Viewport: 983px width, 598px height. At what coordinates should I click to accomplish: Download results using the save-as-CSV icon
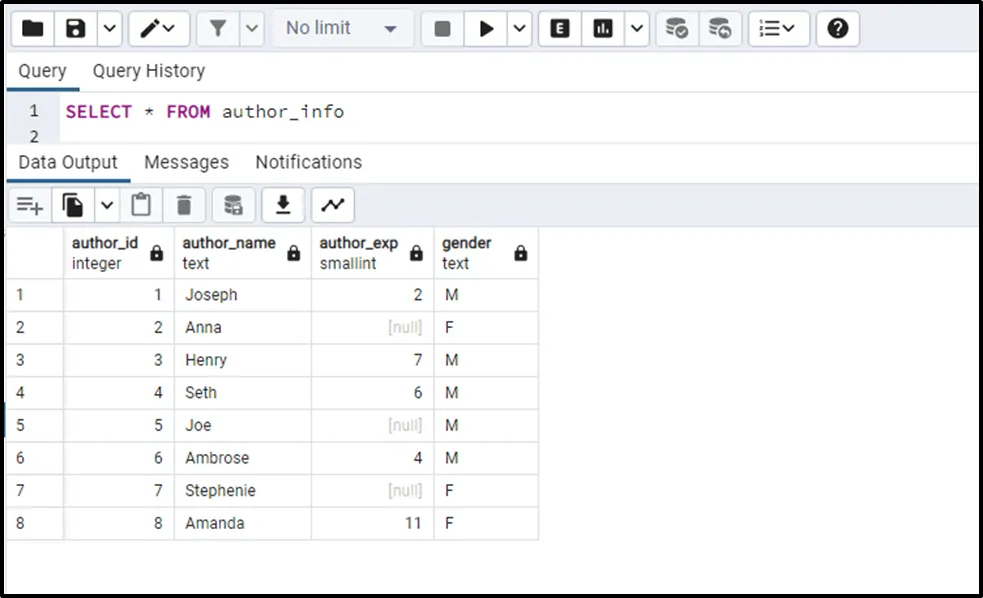283,206
